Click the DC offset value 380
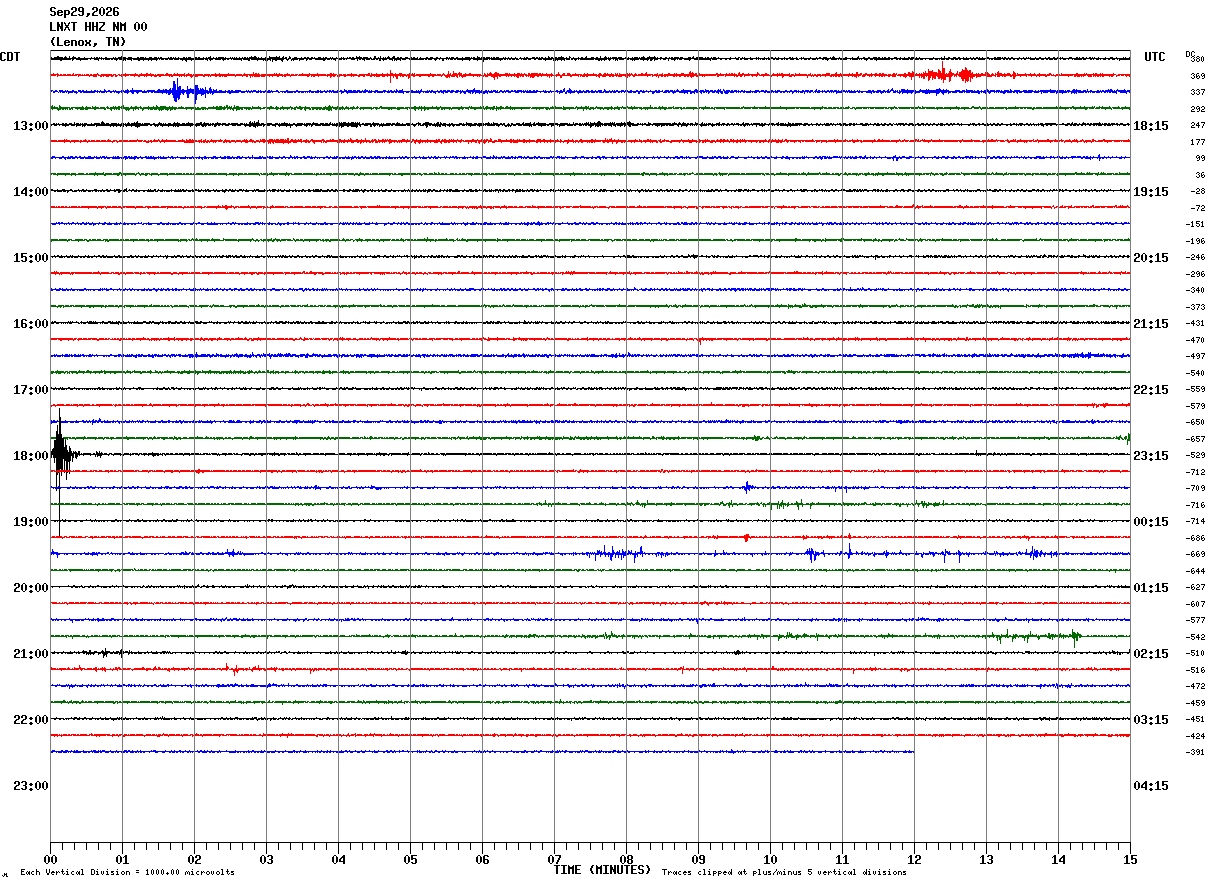Image resolution: width=1210 pixels, height=886 pixels. (x=1197, y=59)
